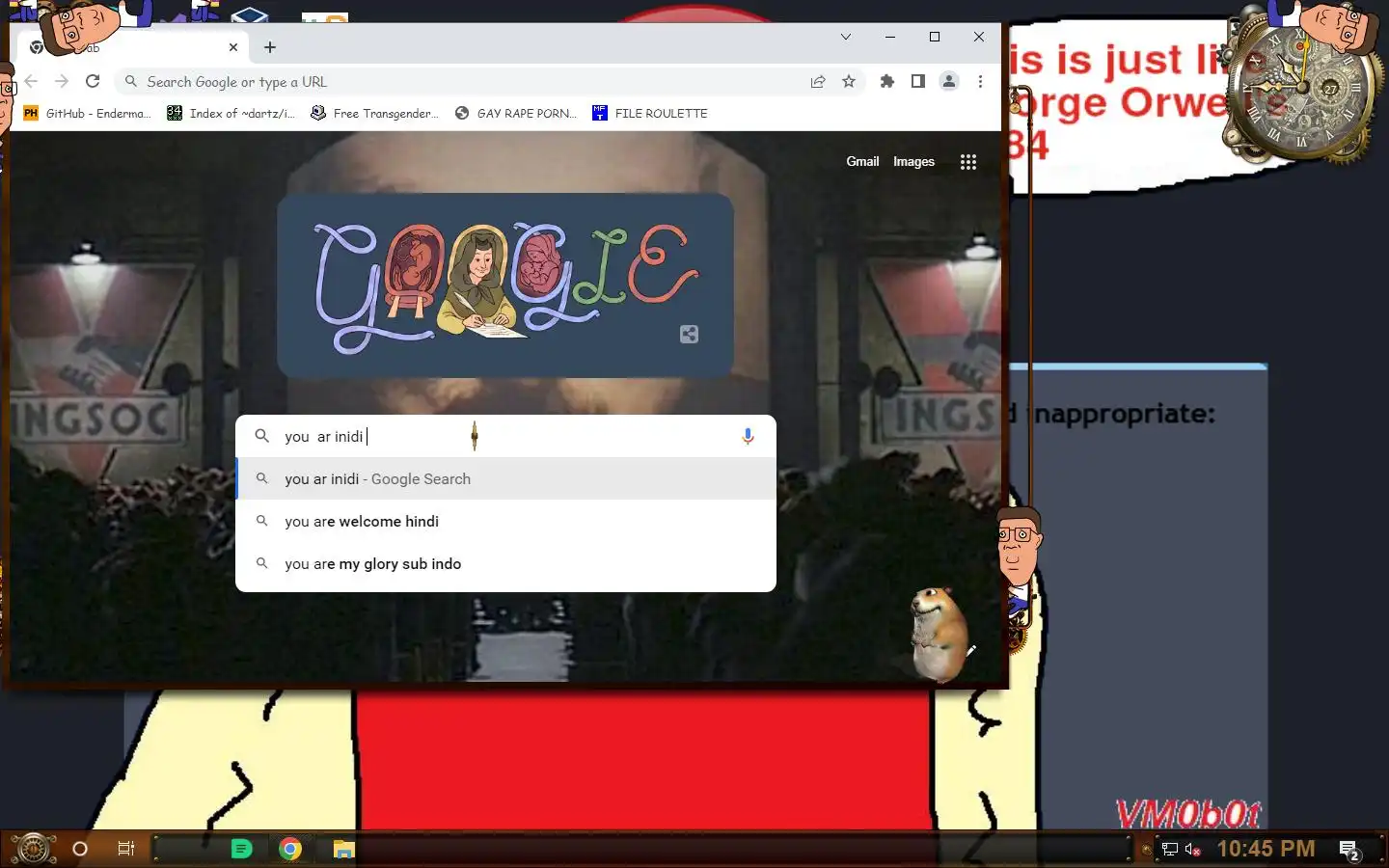Open the FILE ROULETTE bookmark
Screen dimensions: 1389x868
(x=650, y=113)
